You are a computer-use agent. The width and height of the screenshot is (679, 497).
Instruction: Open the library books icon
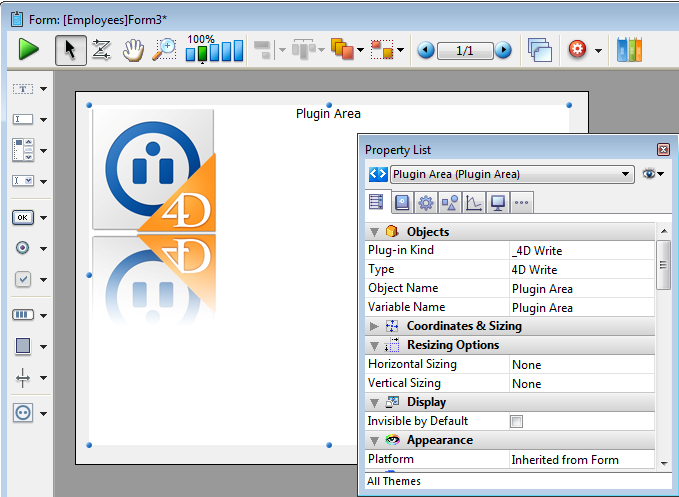[629, 49]
